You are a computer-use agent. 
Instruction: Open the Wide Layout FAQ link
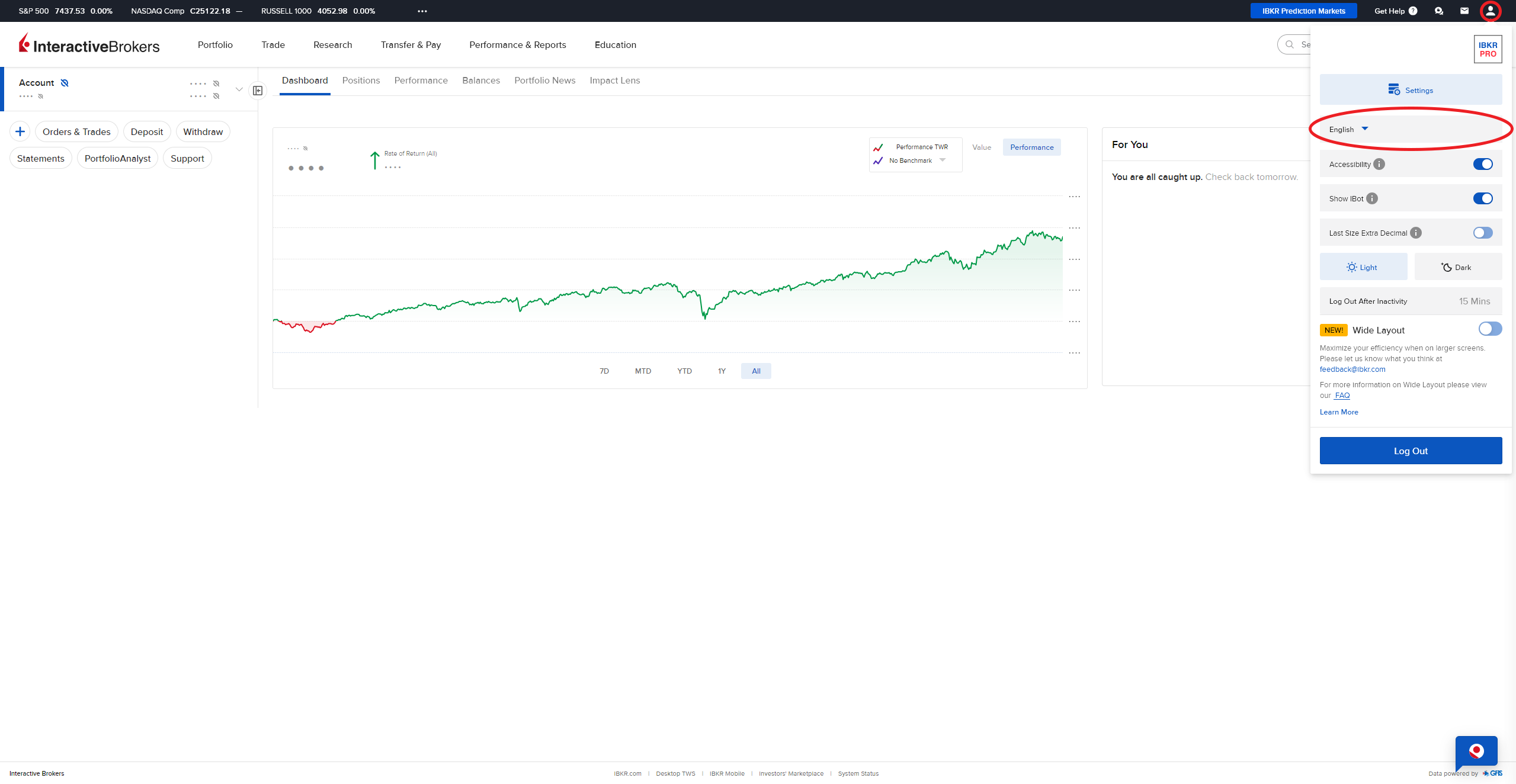1342,396
